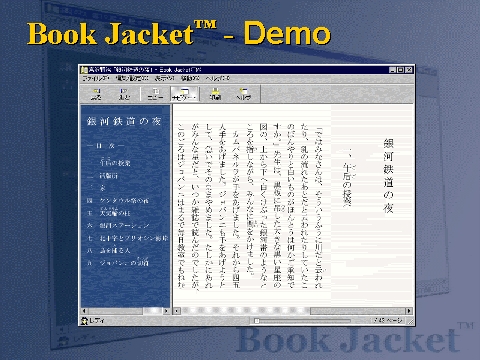Click the Help (ヘルプ) toolbar icon
Screen dimensions: 480x360
[244, 94]
